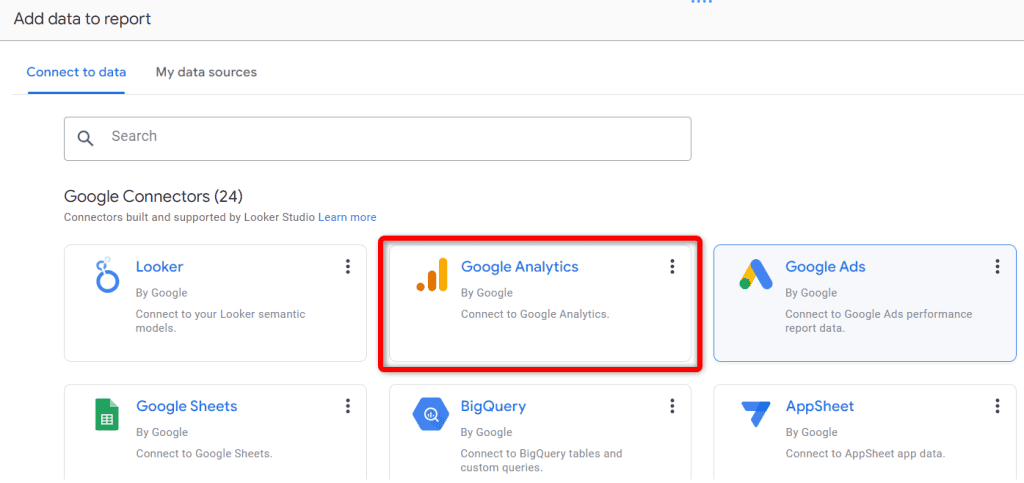Image resolution: width=1024 pixels, height=483 pixels.
Task: Click 'By Google' under Google Analytics
Action: click(487, 293)
